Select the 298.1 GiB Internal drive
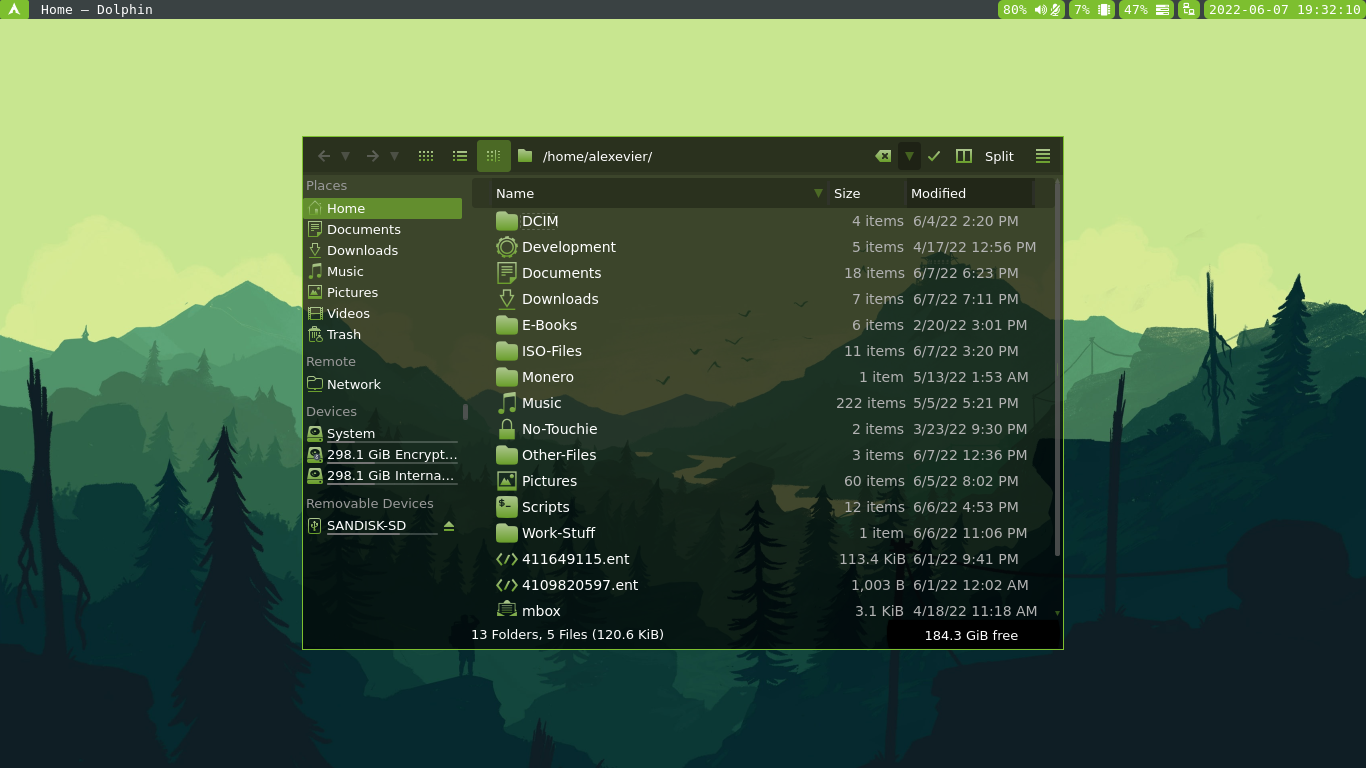The image size is (1366, 768). click(x=382, y=475)
